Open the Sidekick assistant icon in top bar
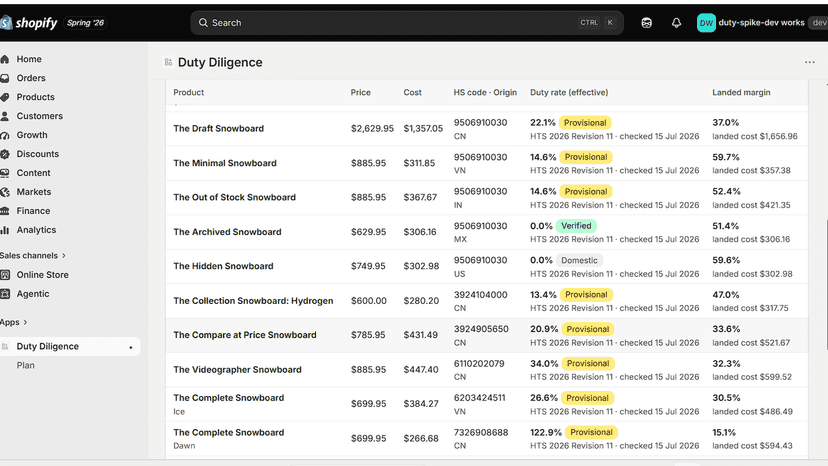This screenshot has width=828, height=466. tap(646, 23)
